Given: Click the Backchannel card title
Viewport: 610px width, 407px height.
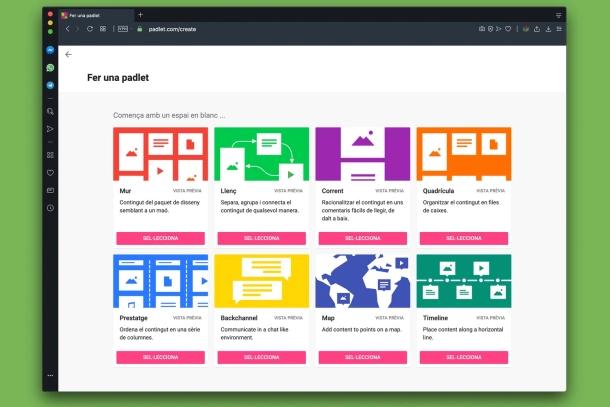Looking at the screenshot, I should [x=239, y=318].
